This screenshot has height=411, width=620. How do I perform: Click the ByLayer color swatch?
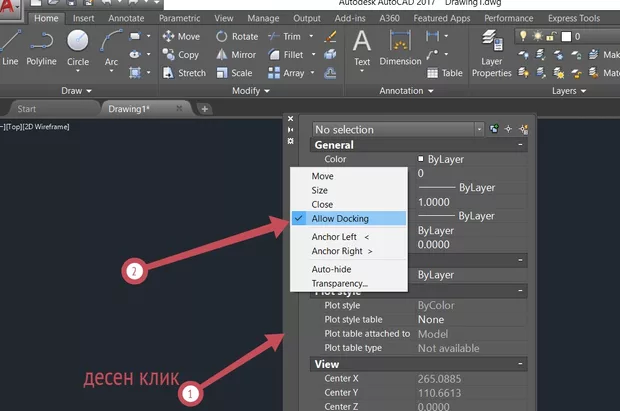[x=421, y=159]
